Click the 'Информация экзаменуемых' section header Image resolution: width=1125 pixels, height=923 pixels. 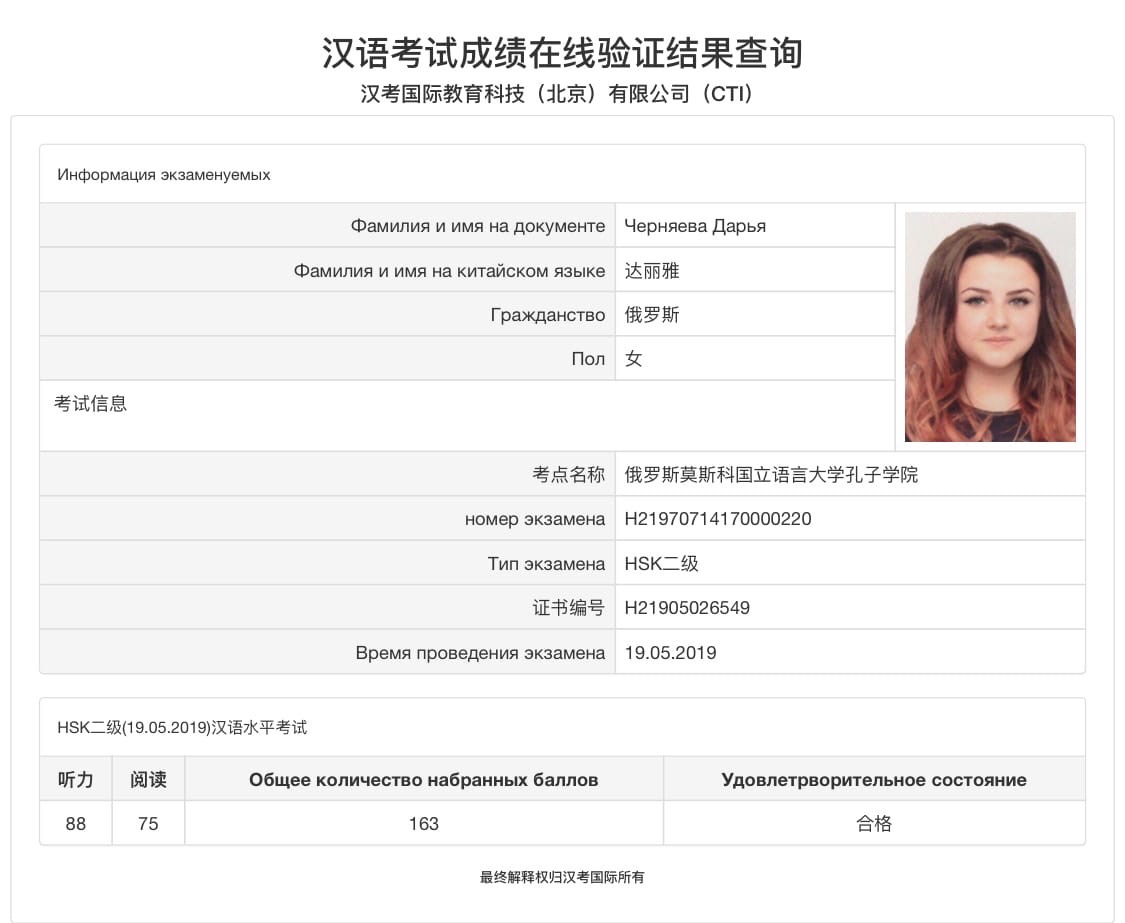164,174
